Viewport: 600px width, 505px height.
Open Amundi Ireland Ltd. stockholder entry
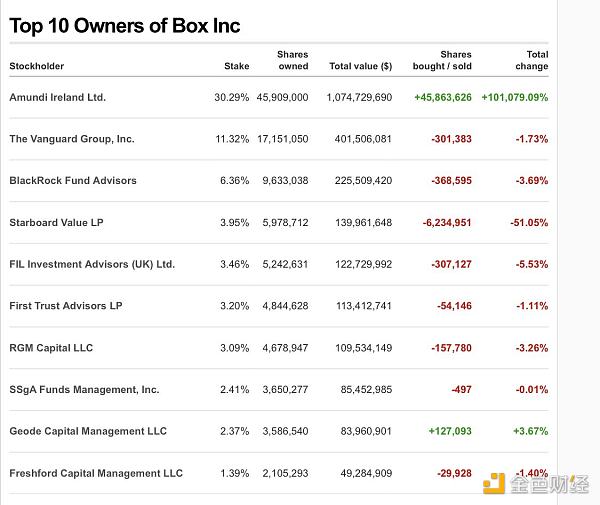[57, 97]
